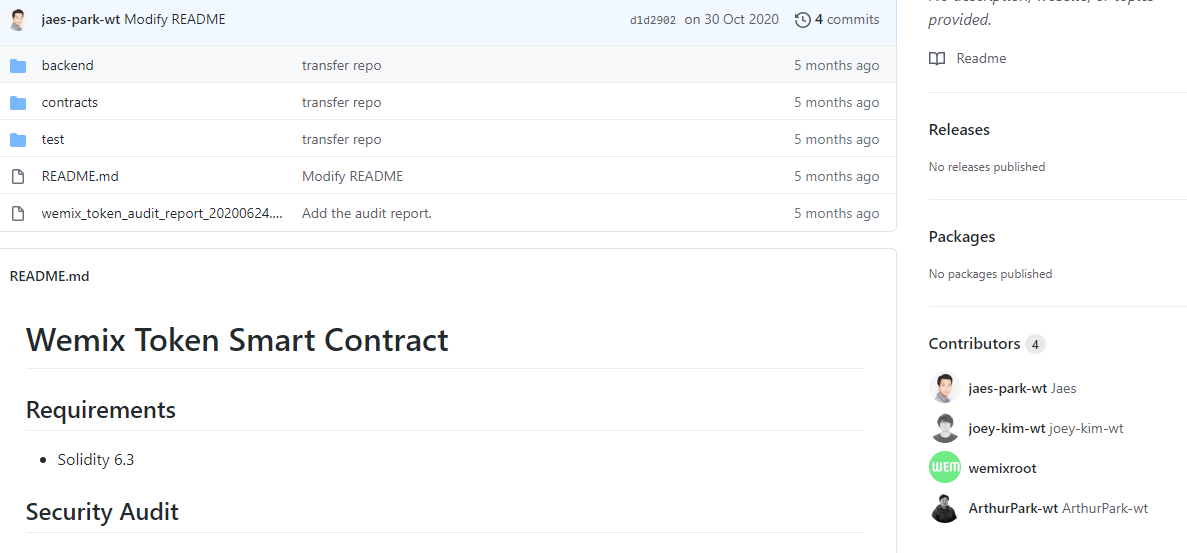Viewport: 1187px width, 553px height.
Task: Click README.md panel header title
Action: tap(49, 276)
